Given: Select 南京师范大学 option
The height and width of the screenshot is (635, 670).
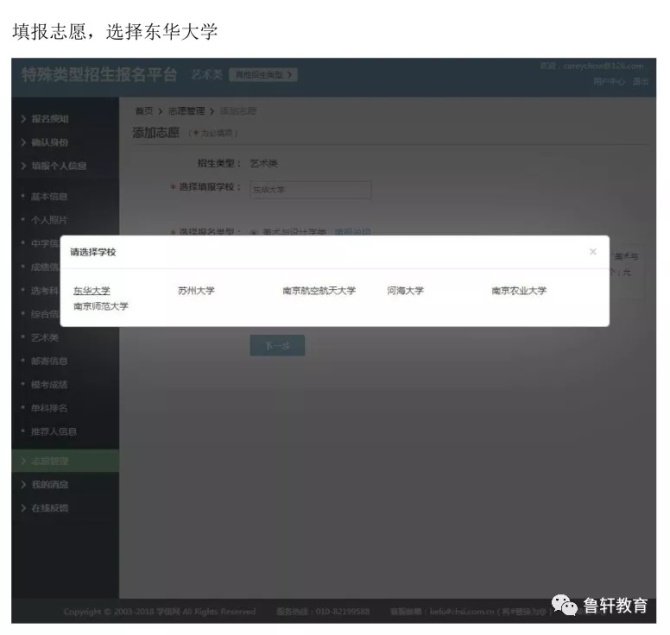Looking at the screenshot, I should pos(101,306).
